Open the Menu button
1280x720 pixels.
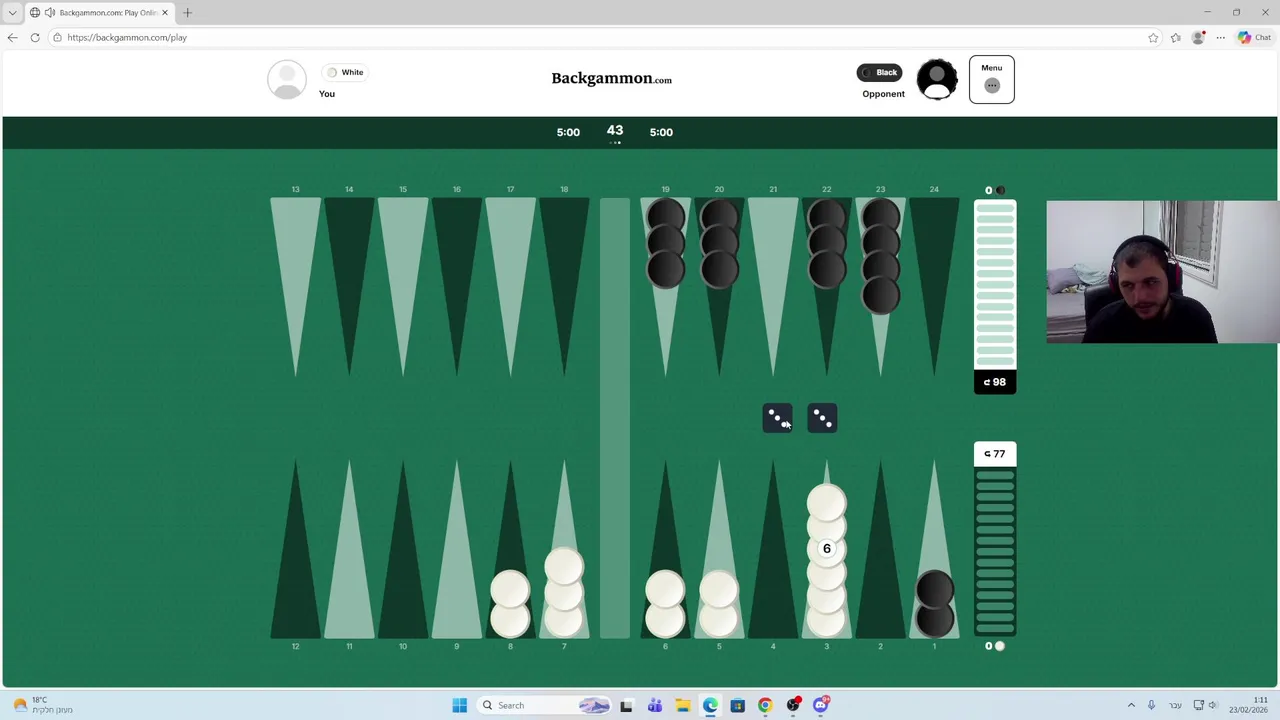991,79
